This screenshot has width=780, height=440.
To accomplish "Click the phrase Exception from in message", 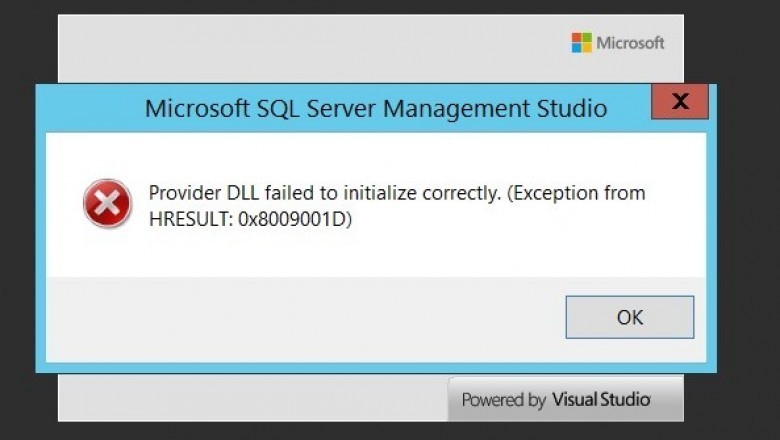I will [575, 193].
